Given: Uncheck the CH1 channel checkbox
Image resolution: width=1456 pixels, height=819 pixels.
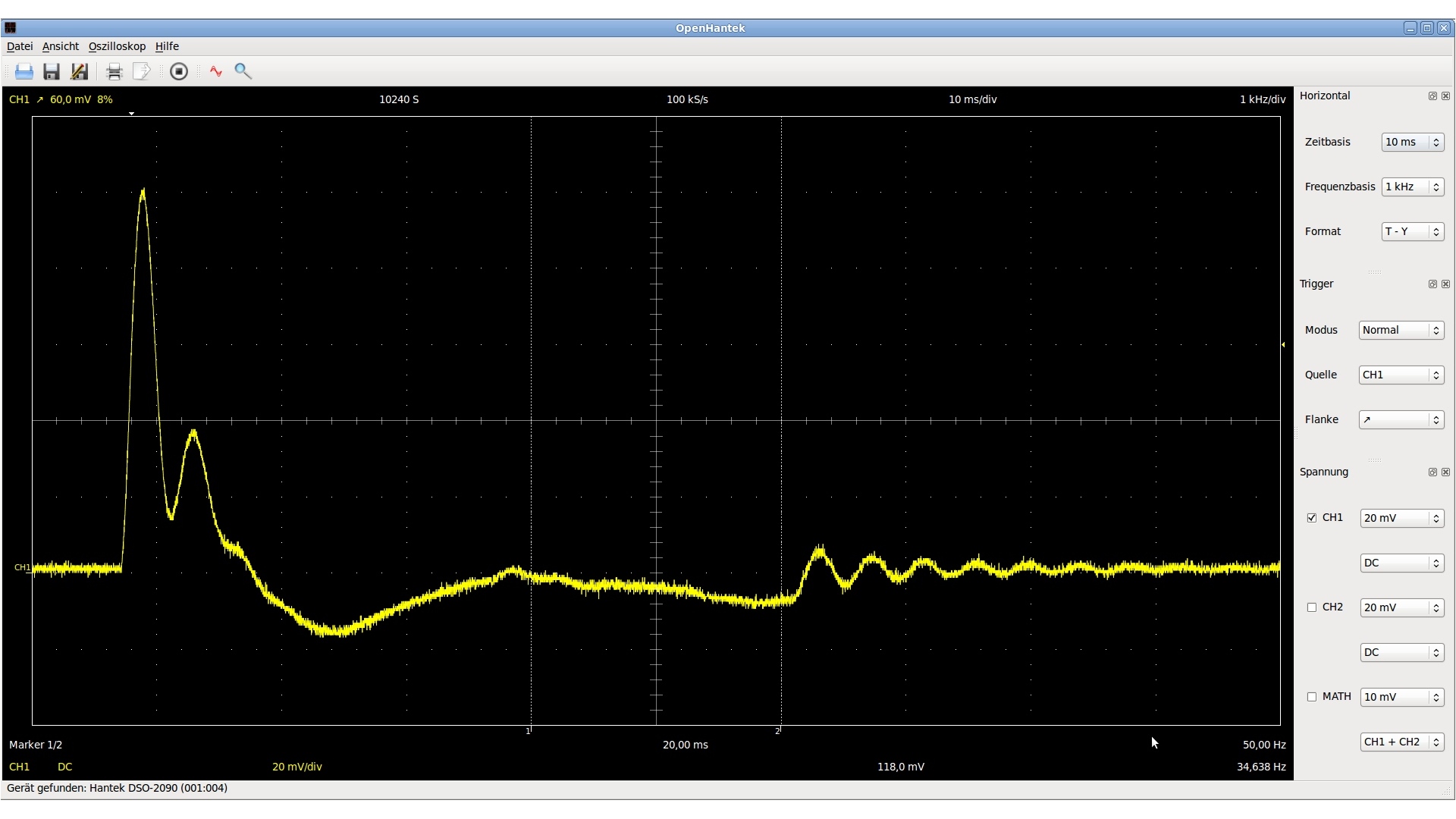Looking at the screenshot, I should point(1312,518).
